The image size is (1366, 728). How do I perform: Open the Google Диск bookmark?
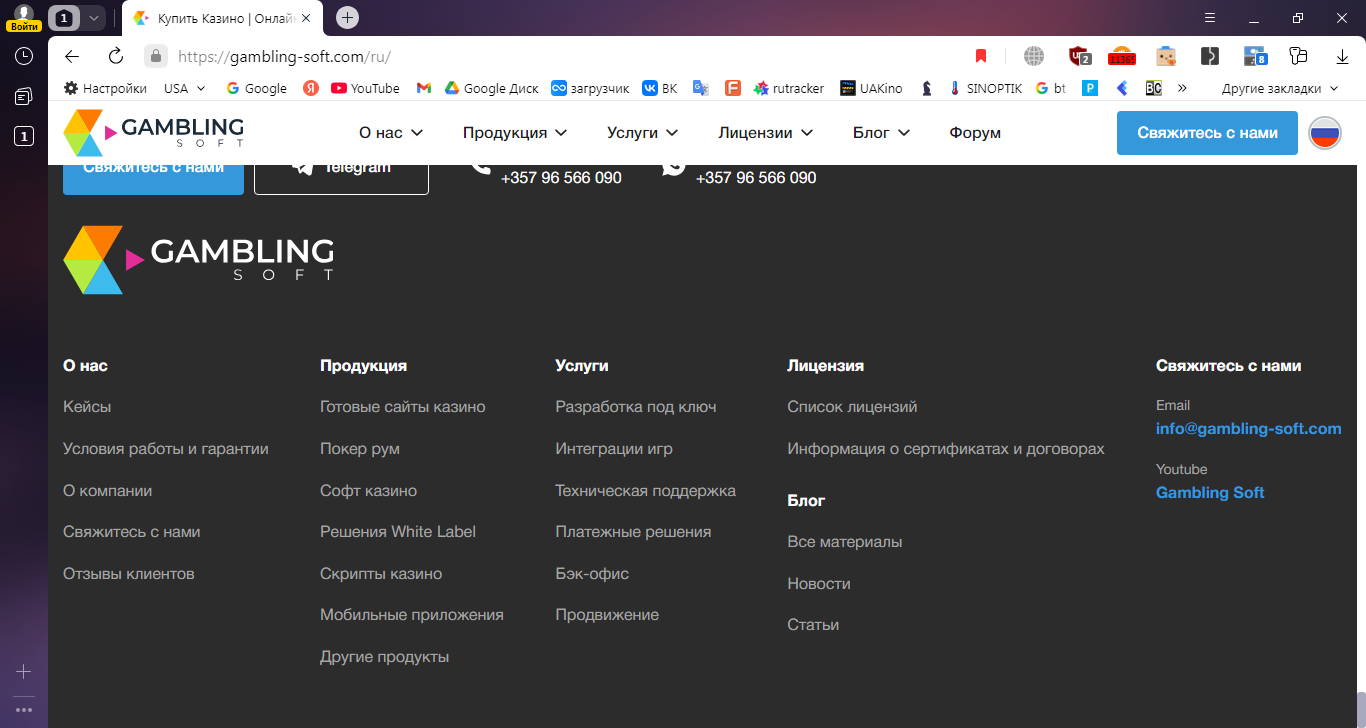(491, 88)
